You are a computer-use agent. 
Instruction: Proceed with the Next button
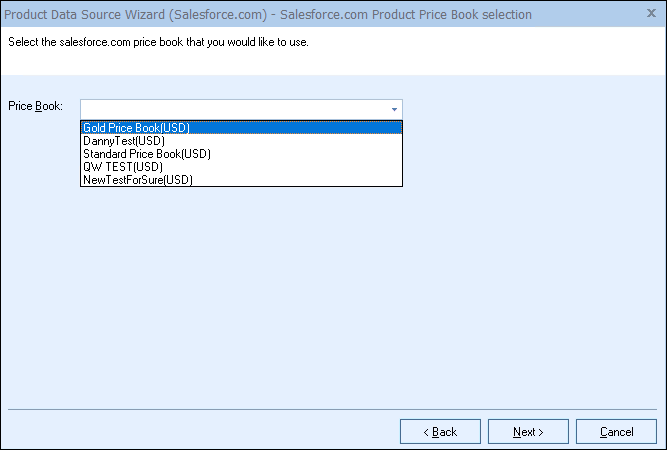(528, 432)
